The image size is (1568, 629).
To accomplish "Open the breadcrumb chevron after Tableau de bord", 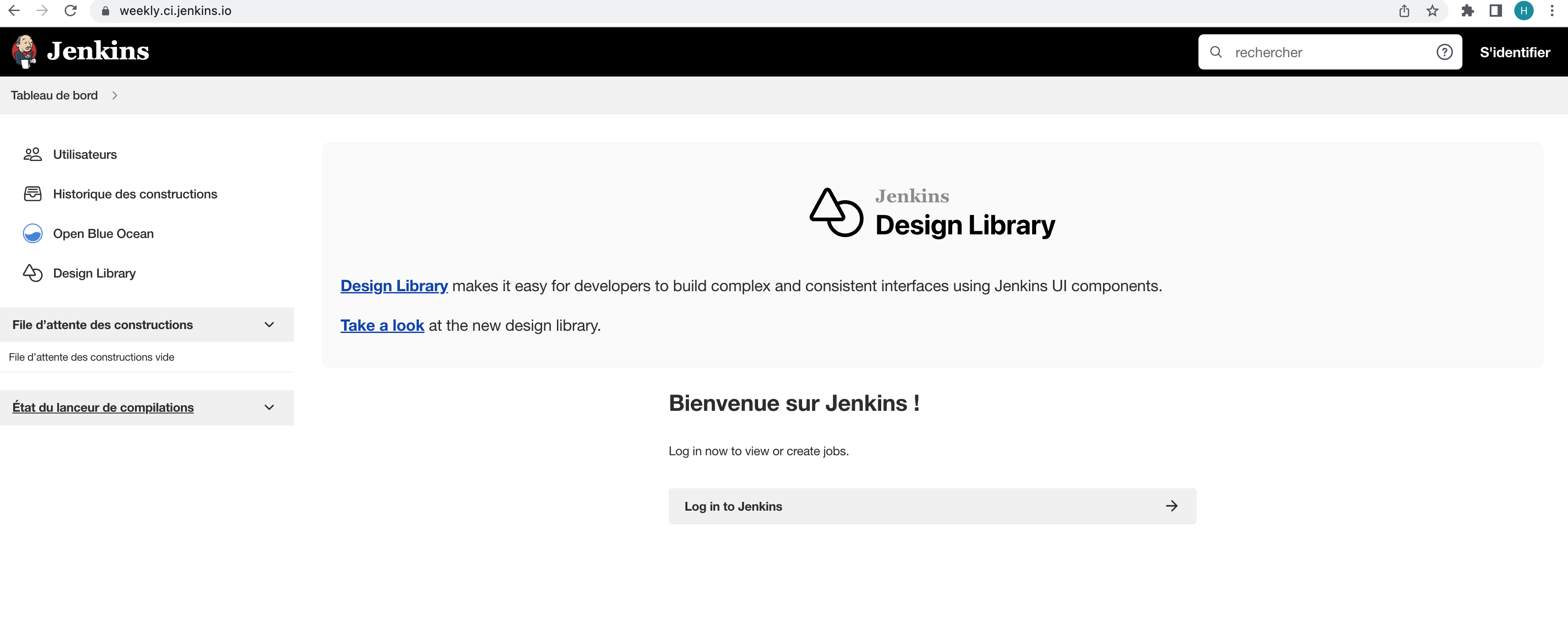I will click(114, 95).
